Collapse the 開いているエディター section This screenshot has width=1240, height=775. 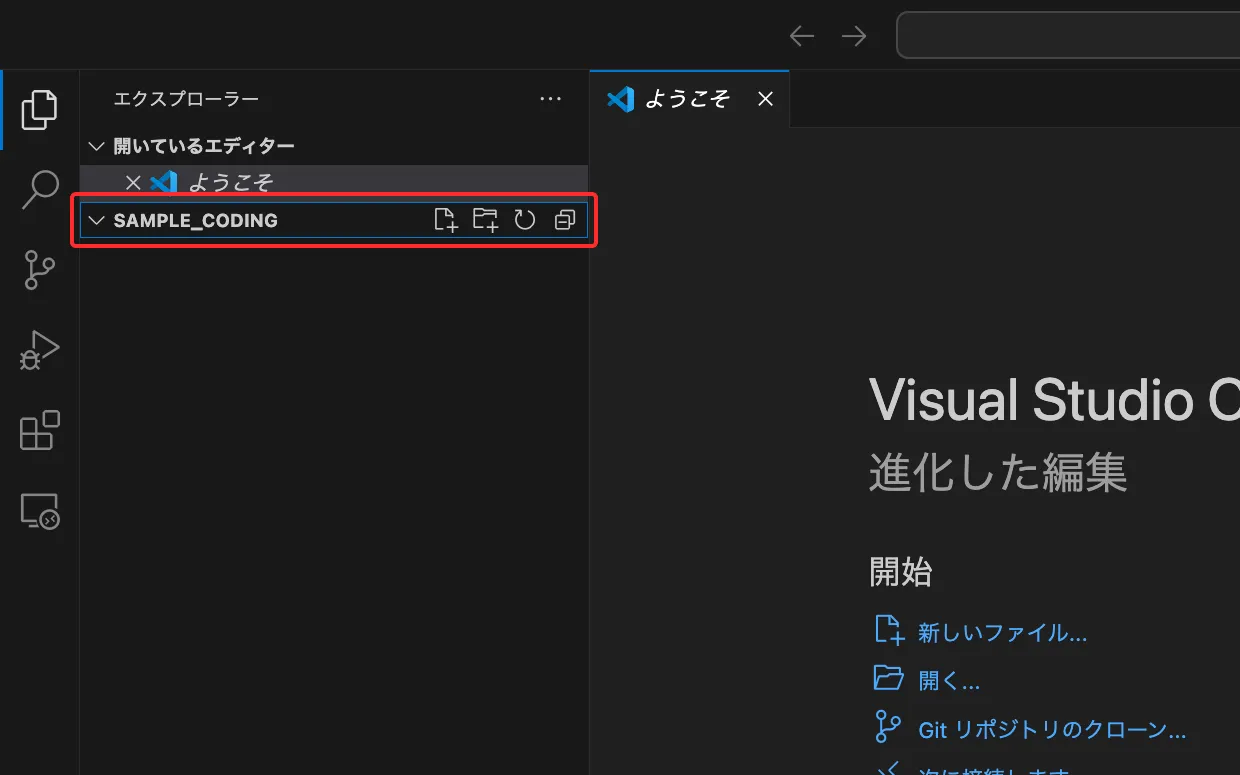tap(96, 146)
